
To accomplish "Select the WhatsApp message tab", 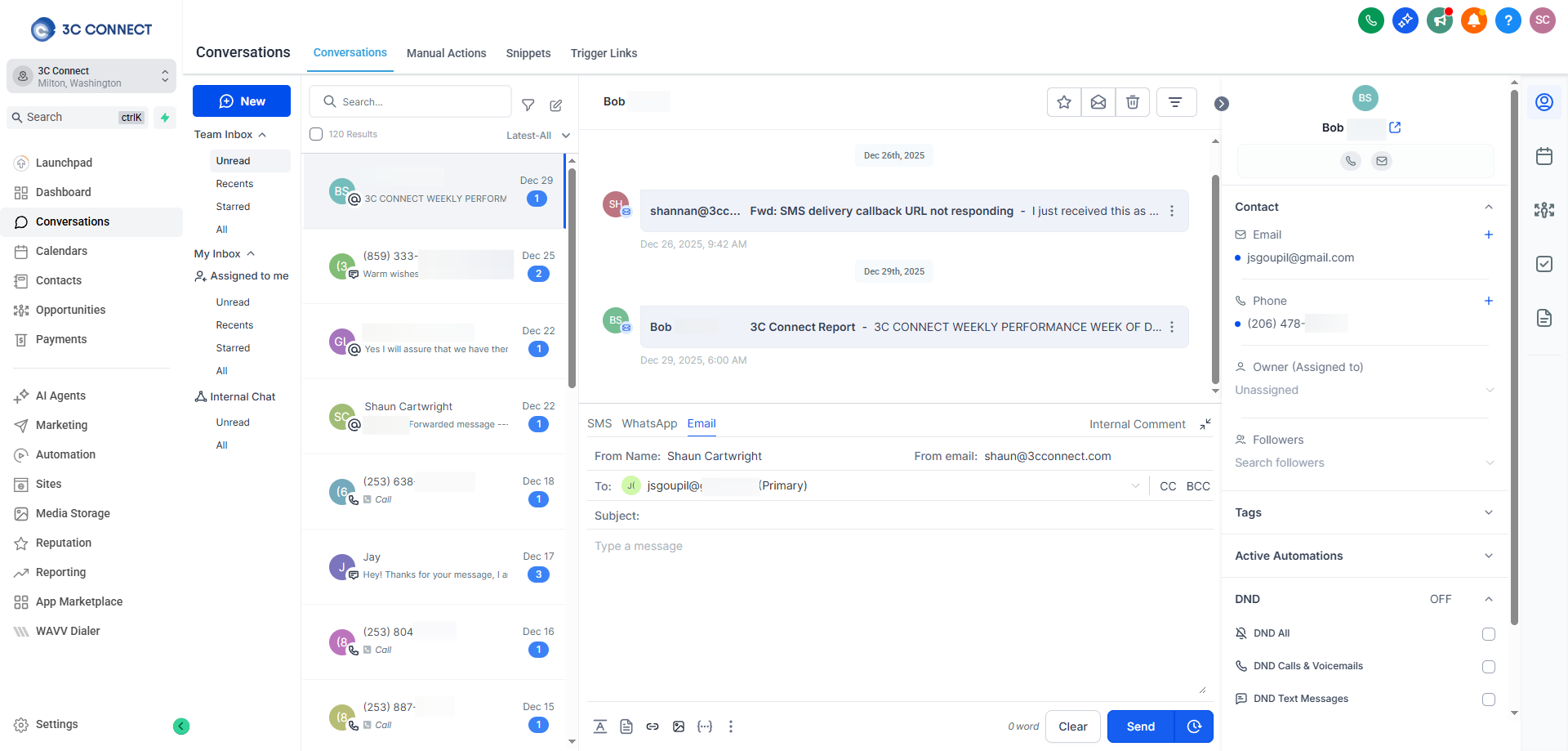I will (x=649, y=423).
